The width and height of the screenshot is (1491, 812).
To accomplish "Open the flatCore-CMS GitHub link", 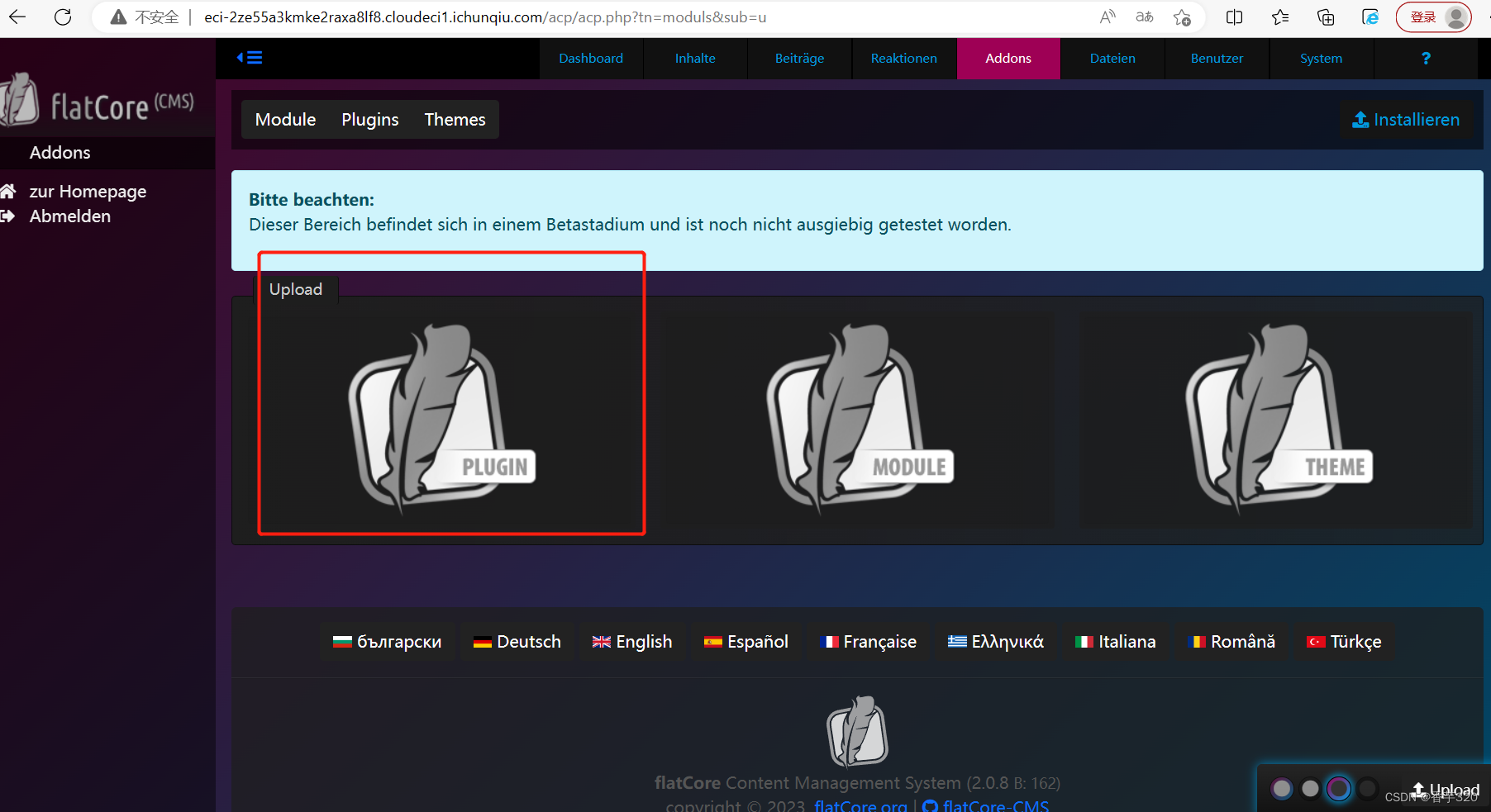I will point(996,806).
